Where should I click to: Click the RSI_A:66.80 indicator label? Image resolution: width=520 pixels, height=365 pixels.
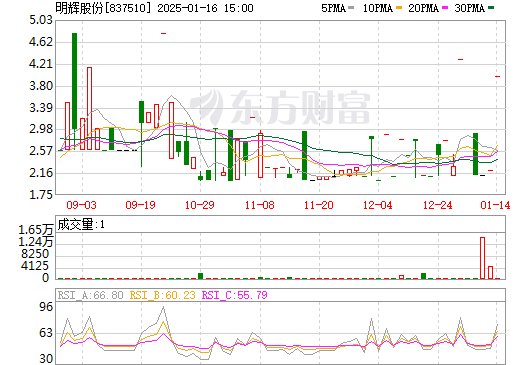point(90,295)
